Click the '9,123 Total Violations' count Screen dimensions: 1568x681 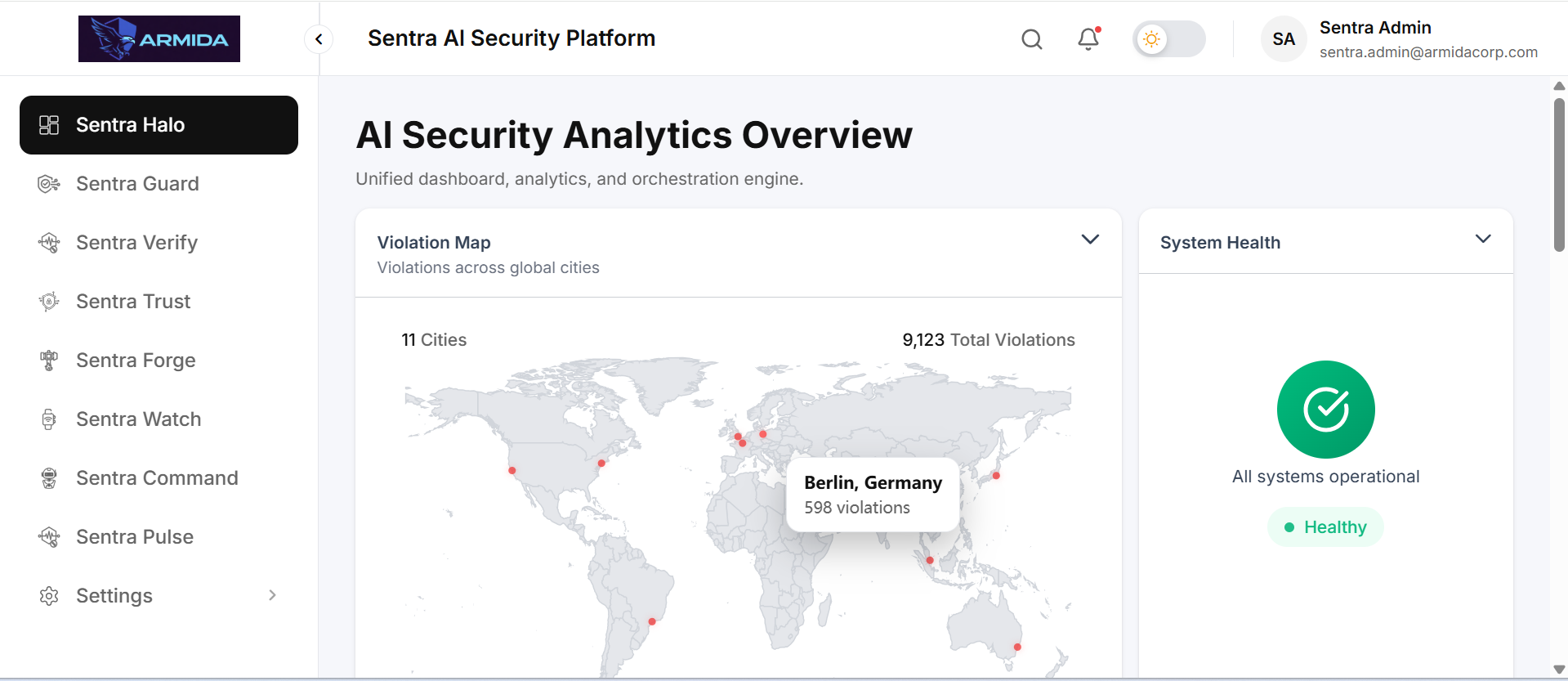click(989, 340)
